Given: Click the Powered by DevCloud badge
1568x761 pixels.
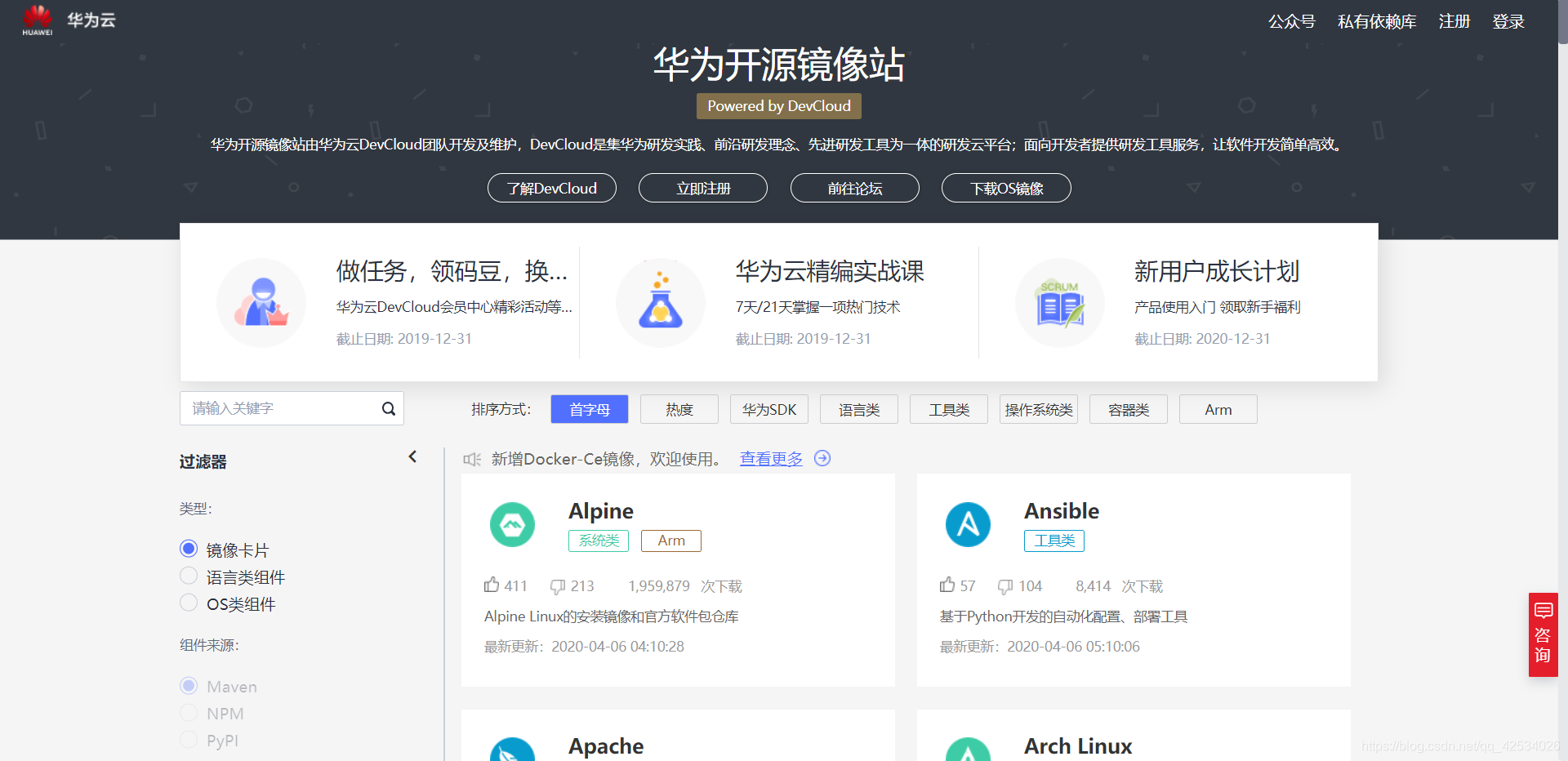Looking at the screenshot, I should click(x=779, y=106).
